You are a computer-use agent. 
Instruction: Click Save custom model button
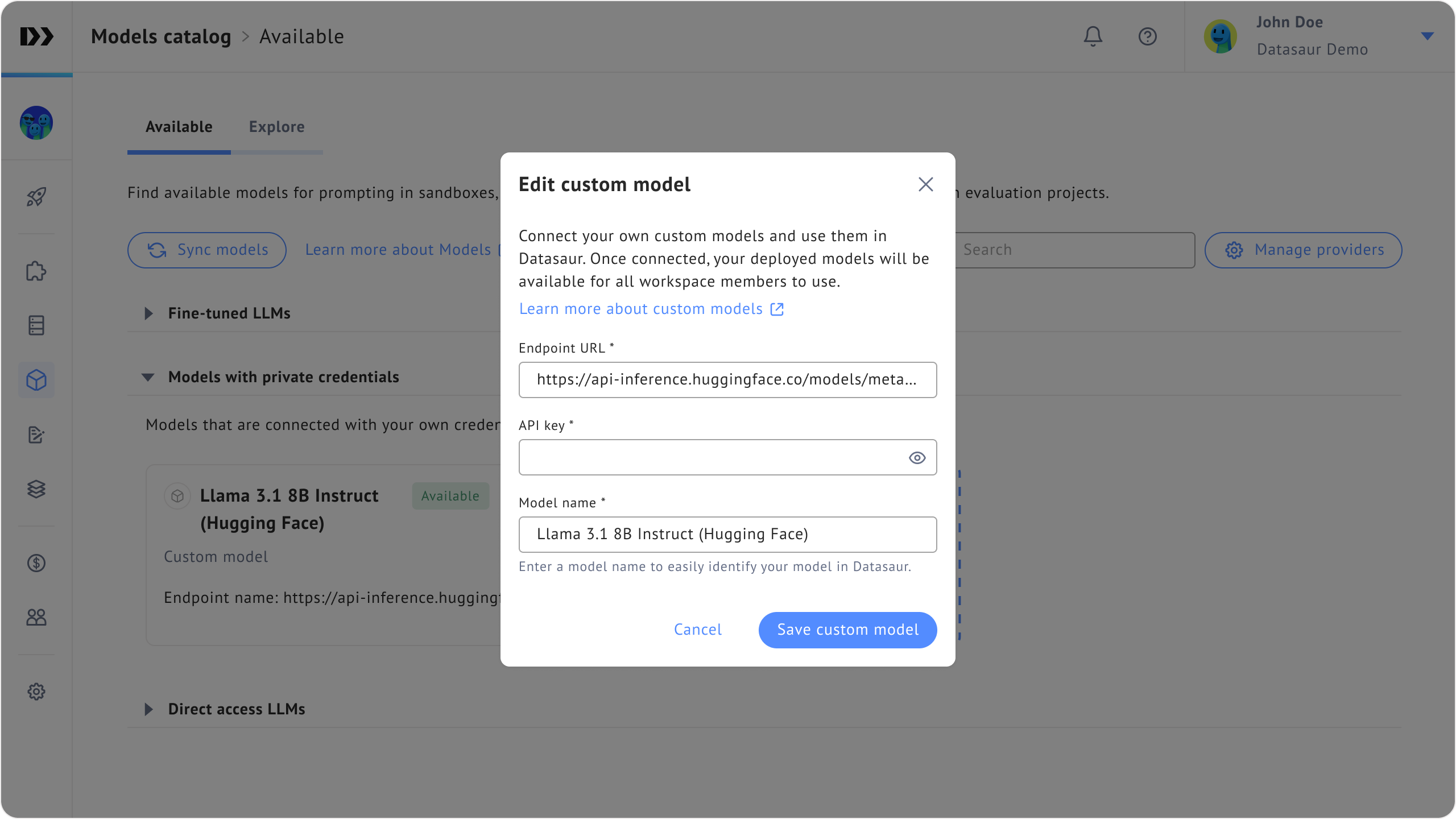click(847, 630)
